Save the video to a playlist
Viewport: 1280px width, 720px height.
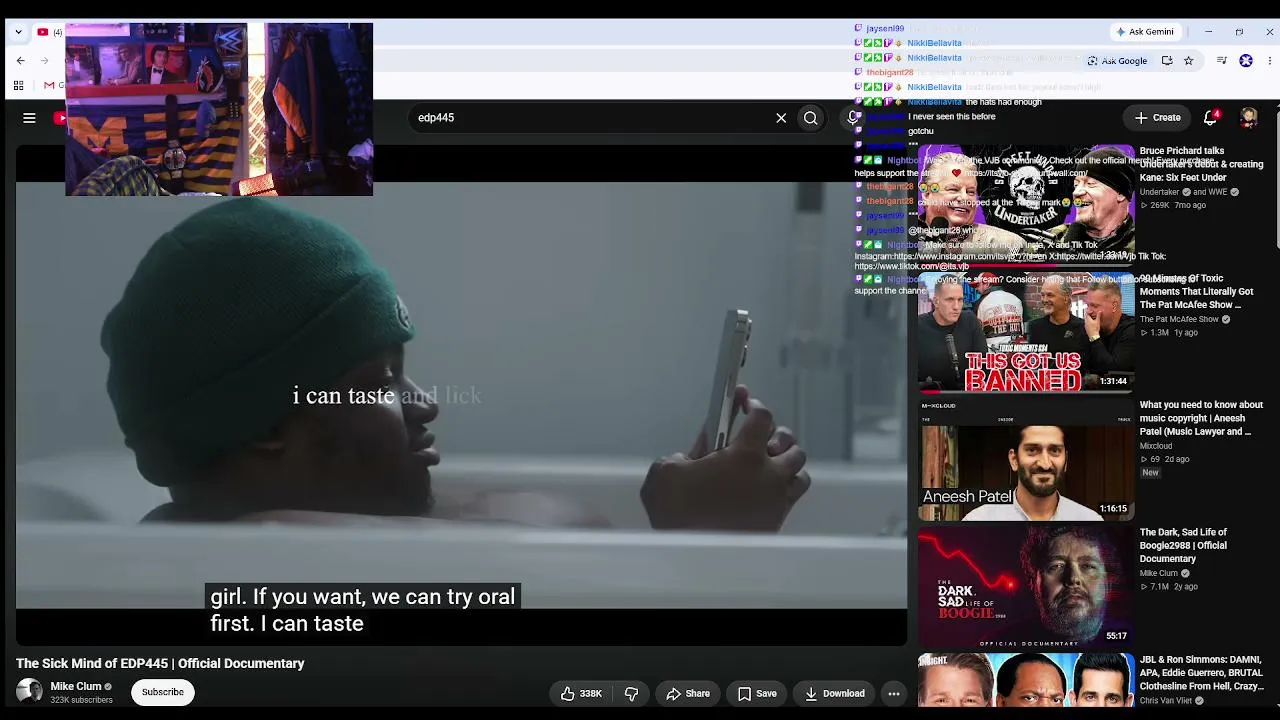tap(757, 693)
